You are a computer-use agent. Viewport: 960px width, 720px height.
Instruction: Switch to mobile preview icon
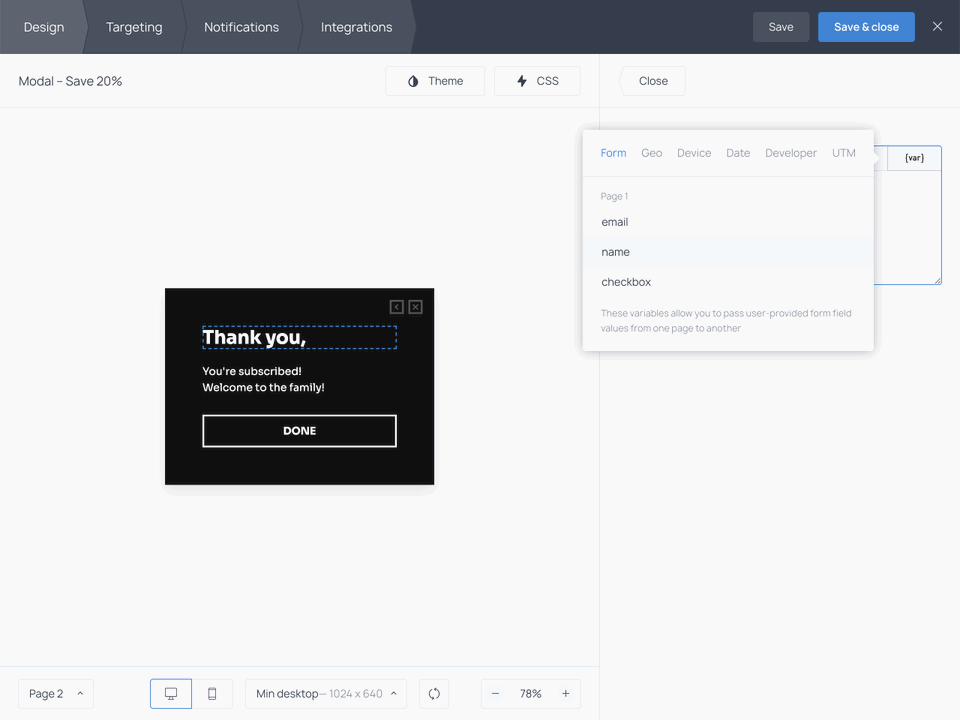click(212, 693)
